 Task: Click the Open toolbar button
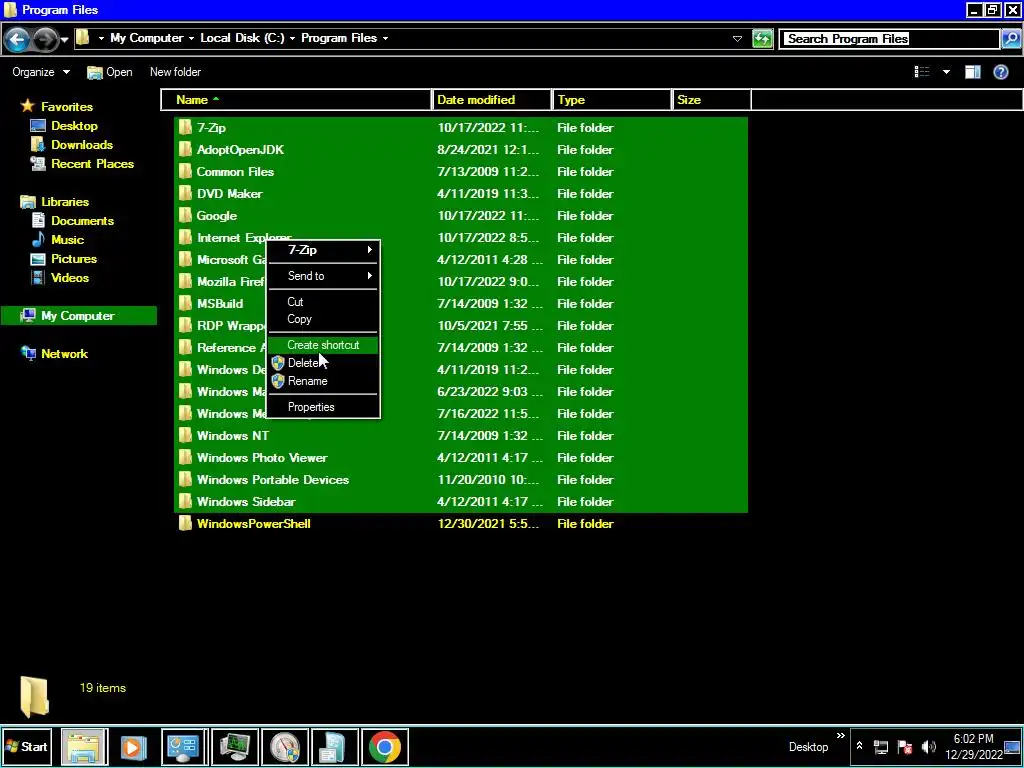click(110, 72)
